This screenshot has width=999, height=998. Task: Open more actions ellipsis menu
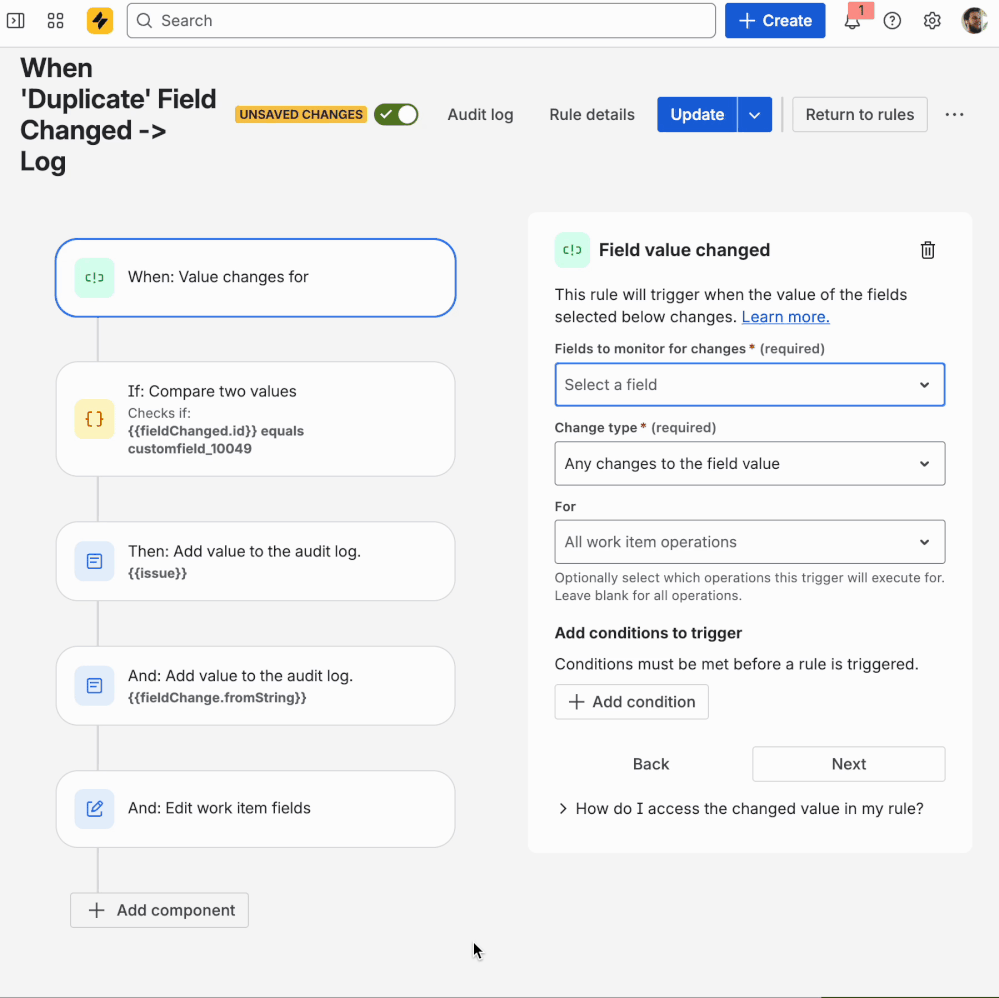coord(954,115)
